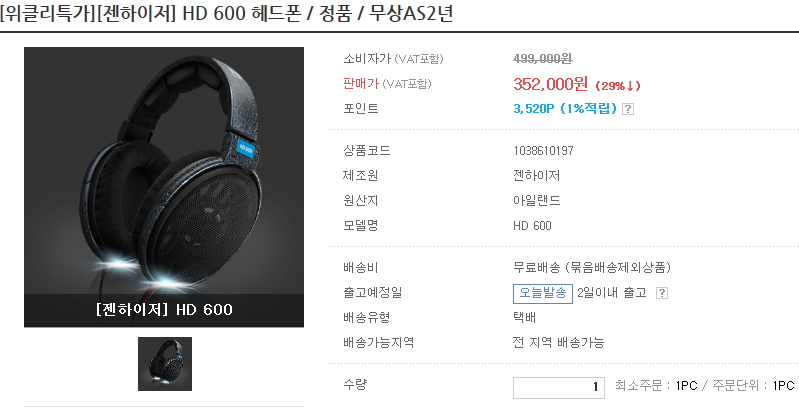Click the product title with HD 600 헤드폰

click(227, 14)
